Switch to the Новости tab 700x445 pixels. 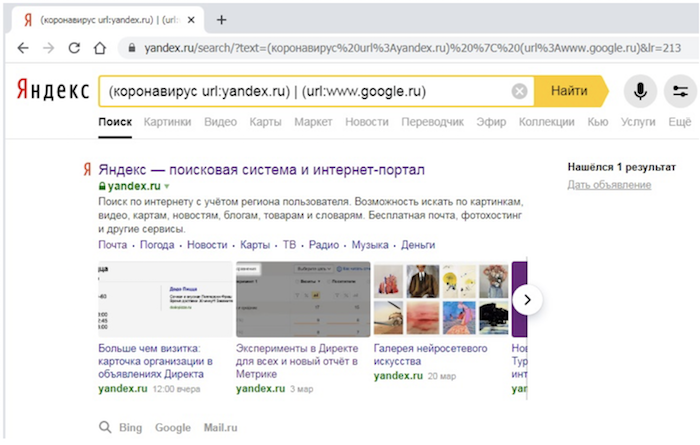(x=367, y=122)
